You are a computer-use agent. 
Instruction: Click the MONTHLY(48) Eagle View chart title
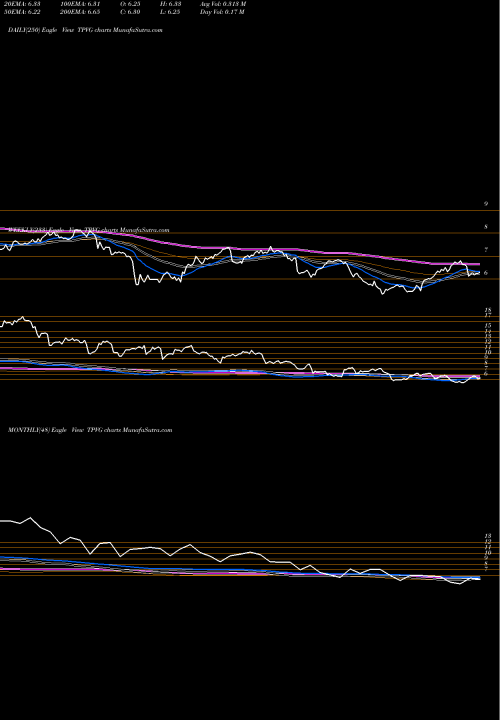(x=90, y=430)
